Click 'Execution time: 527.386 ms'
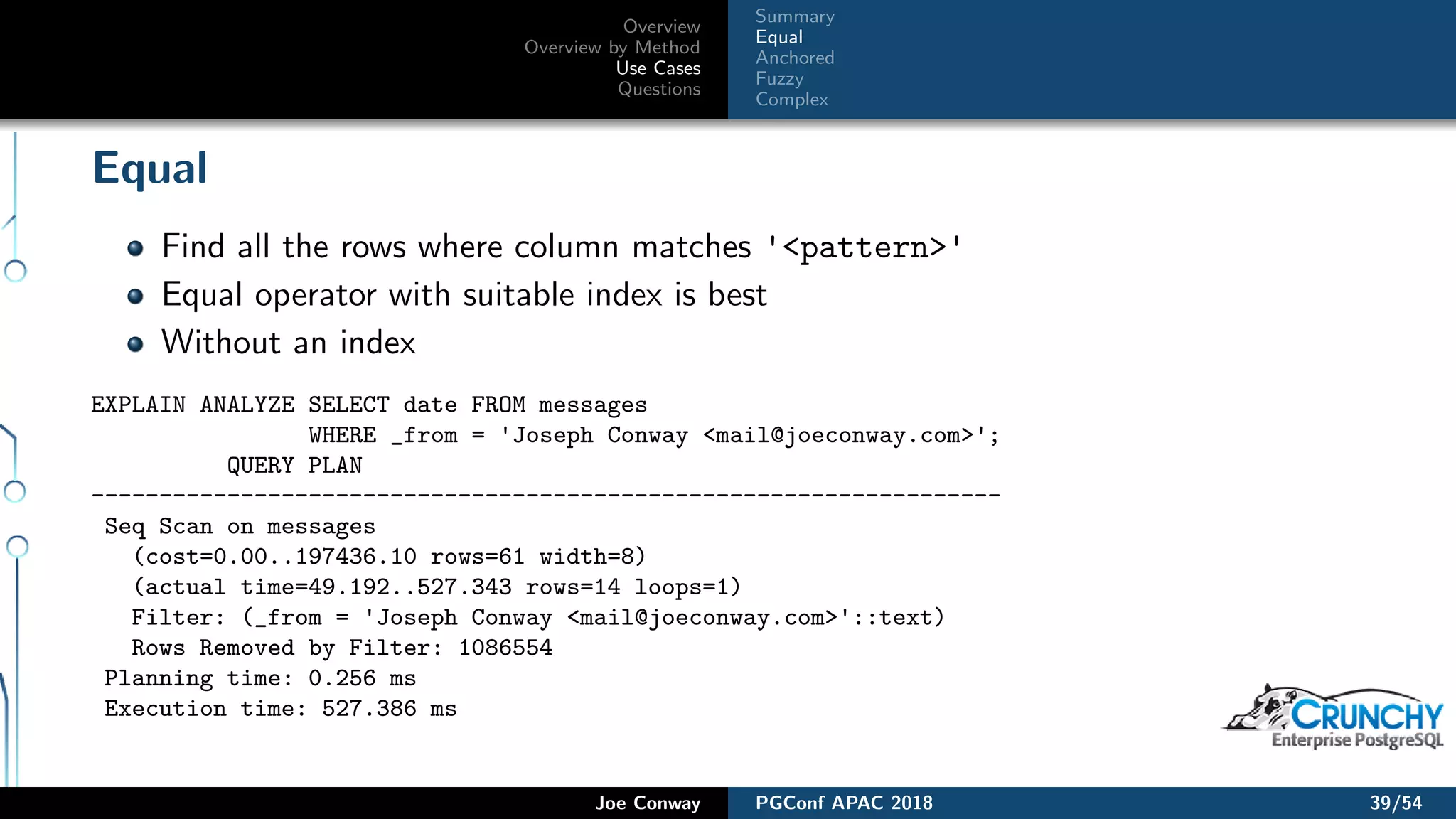Screen dimensions: 1456x819 281,709
